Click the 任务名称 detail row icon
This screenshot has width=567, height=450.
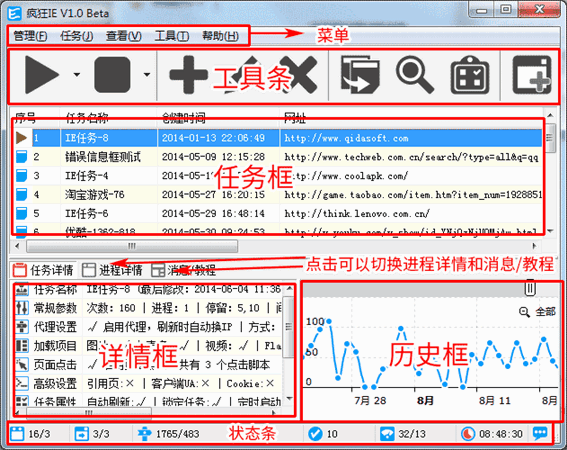(22, 289)
